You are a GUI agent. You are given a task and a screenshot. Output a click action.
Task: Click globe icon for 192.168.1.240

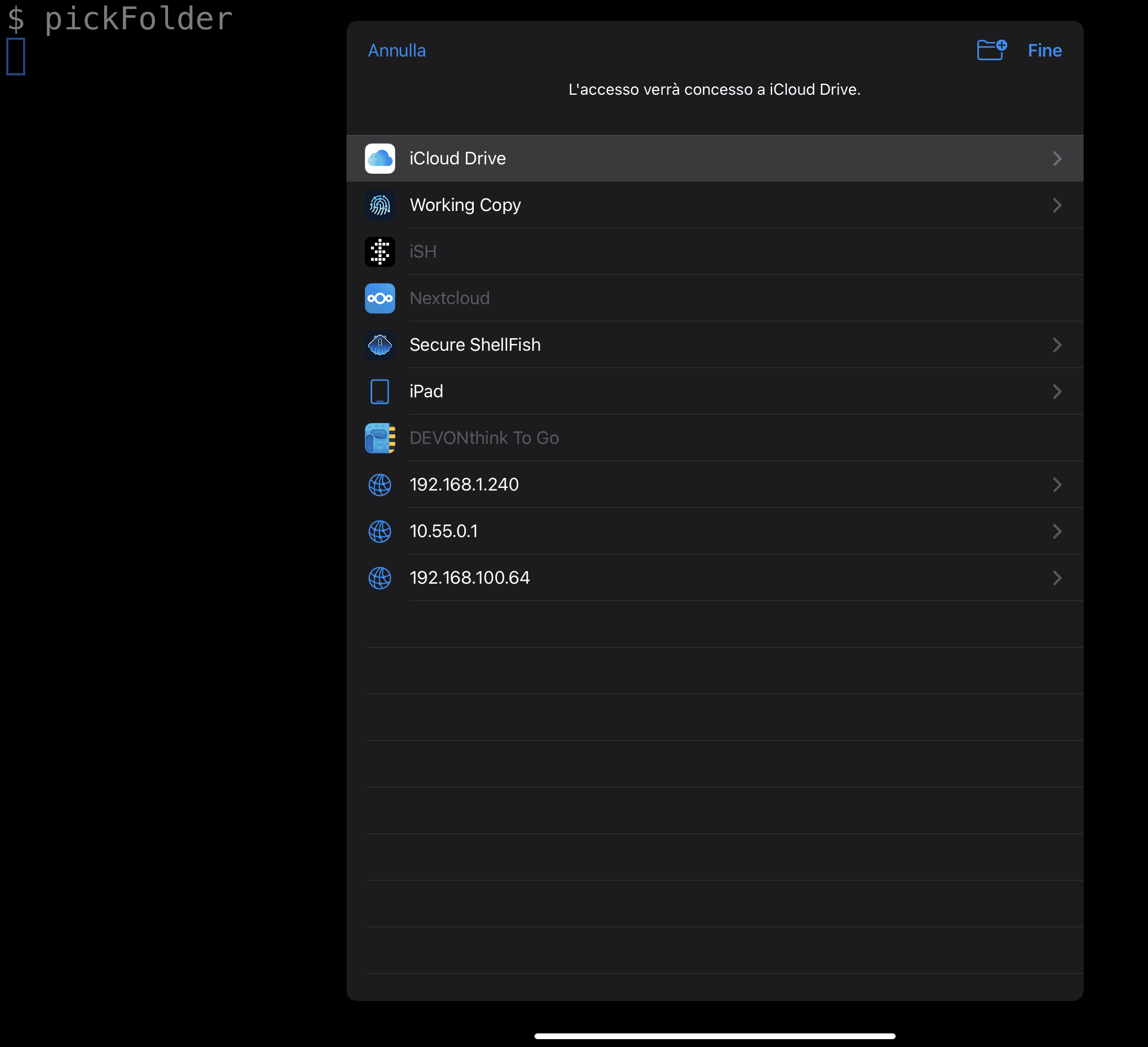click(x=380, y=485)
